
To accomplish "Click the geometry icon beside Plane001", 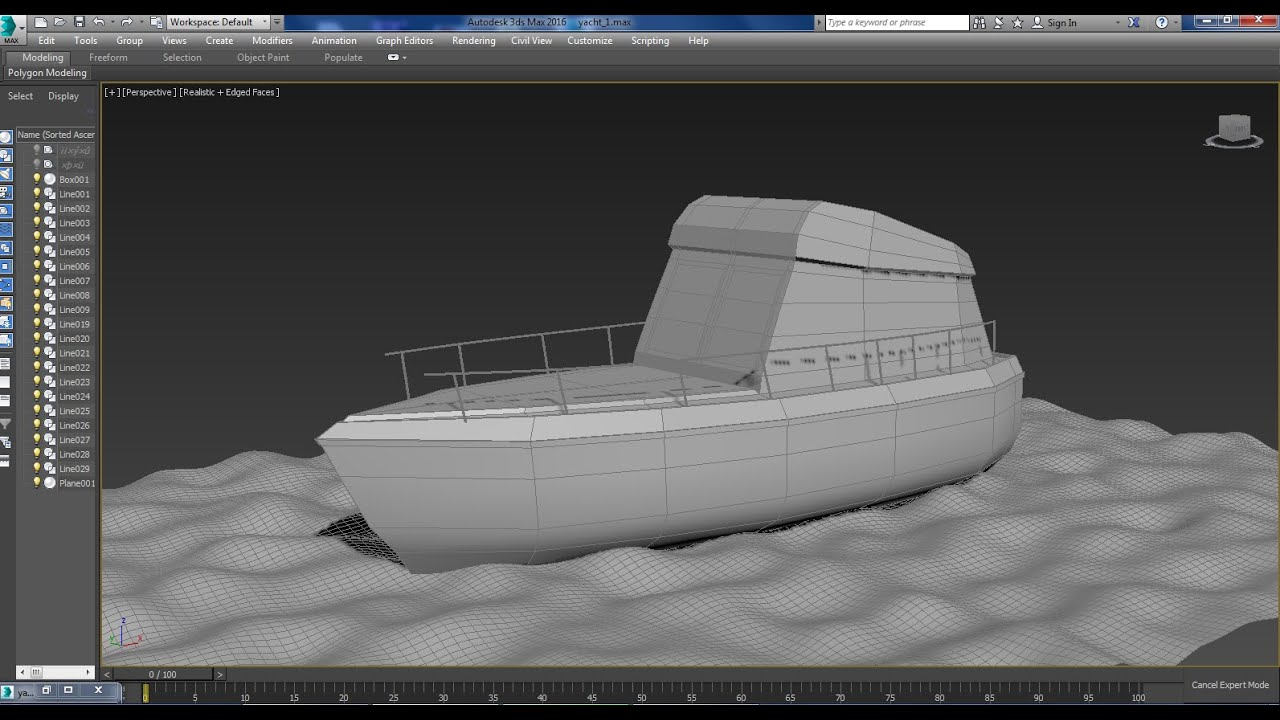I will [x=50, y=483].
